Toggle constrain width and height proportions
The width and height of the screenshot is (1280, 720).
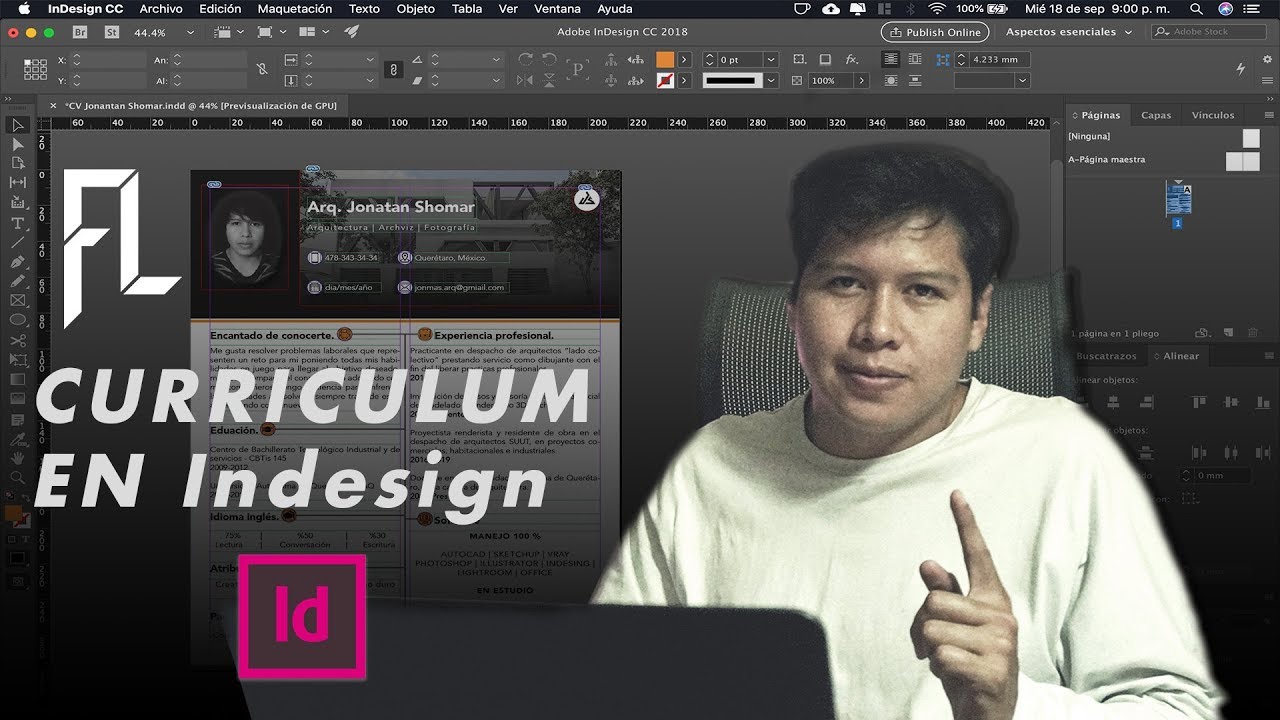click(x=262, y=69)
